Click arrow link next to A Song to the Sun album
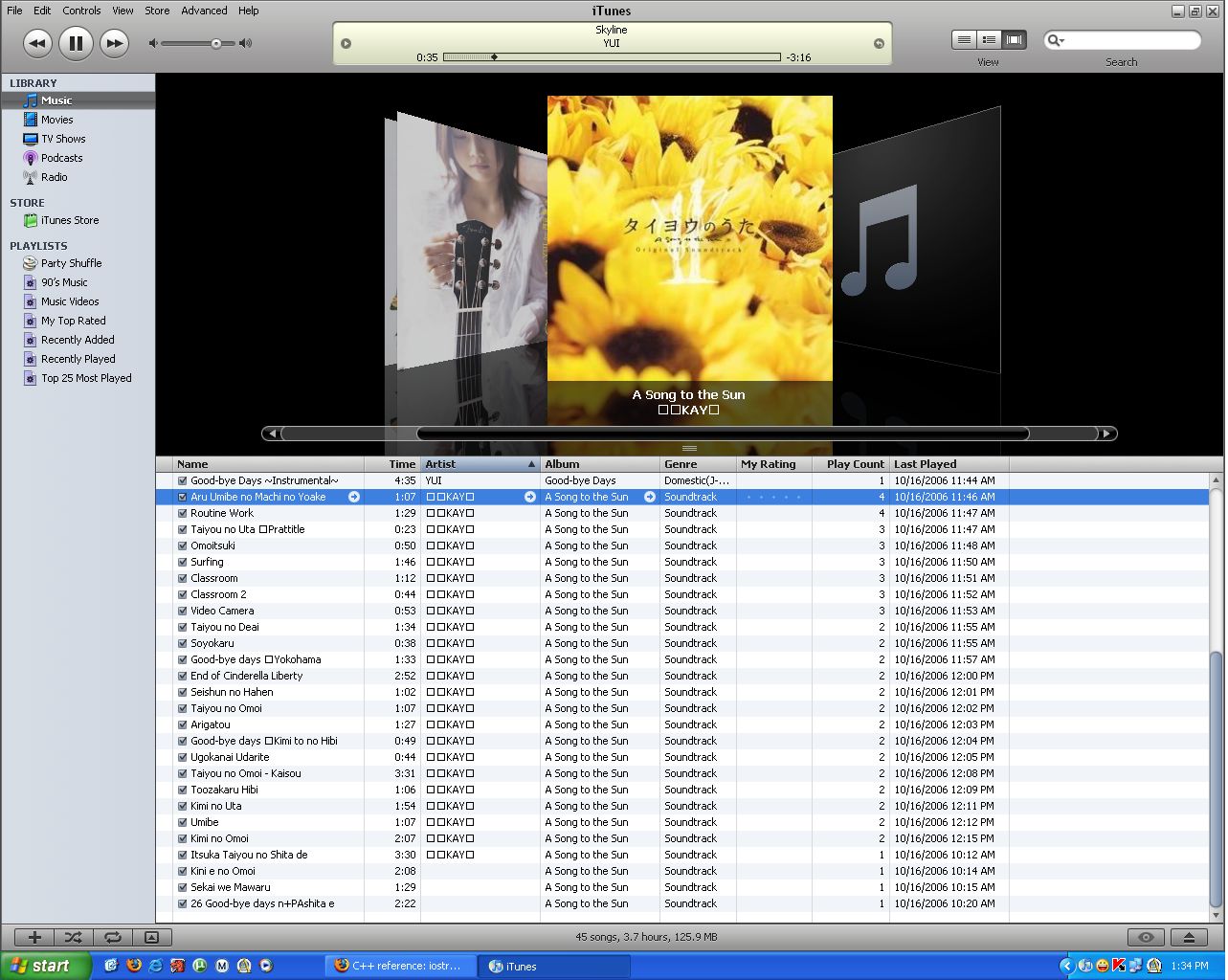 650,497
